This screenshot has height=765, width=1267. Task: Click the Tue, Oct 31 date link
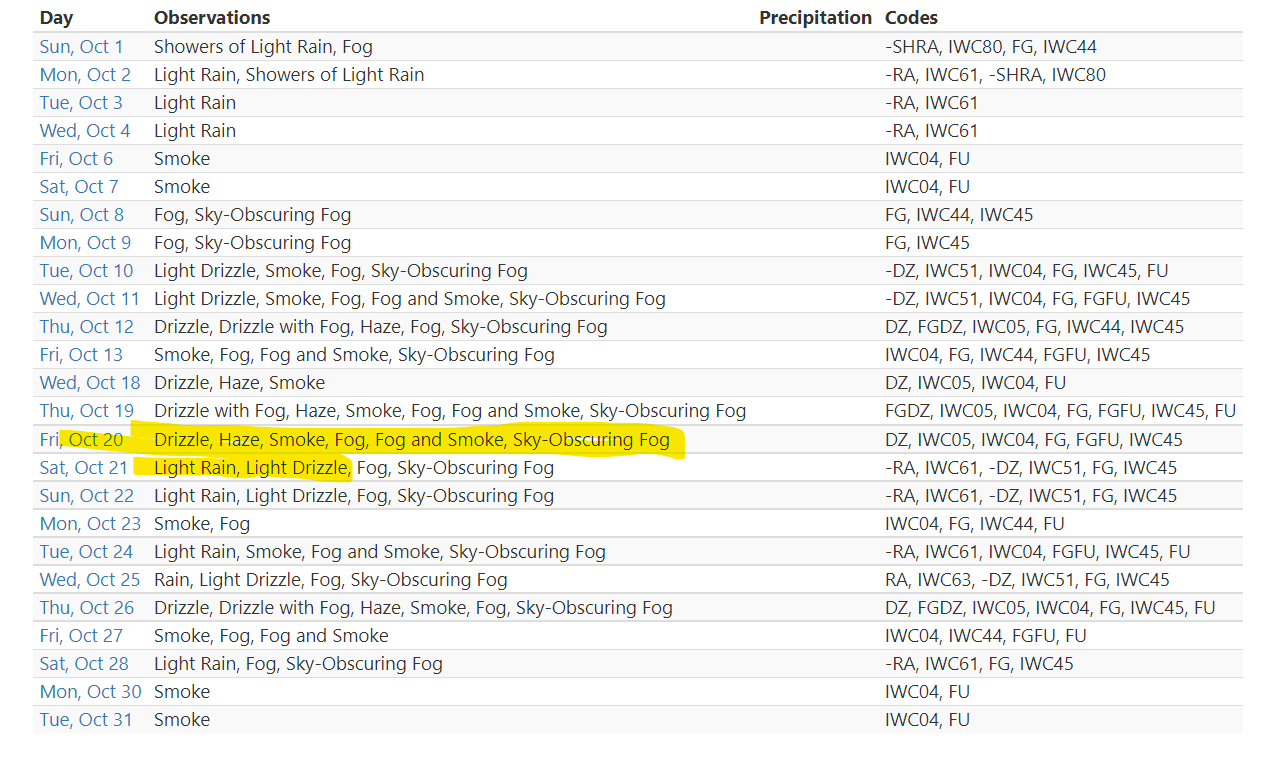86,720
